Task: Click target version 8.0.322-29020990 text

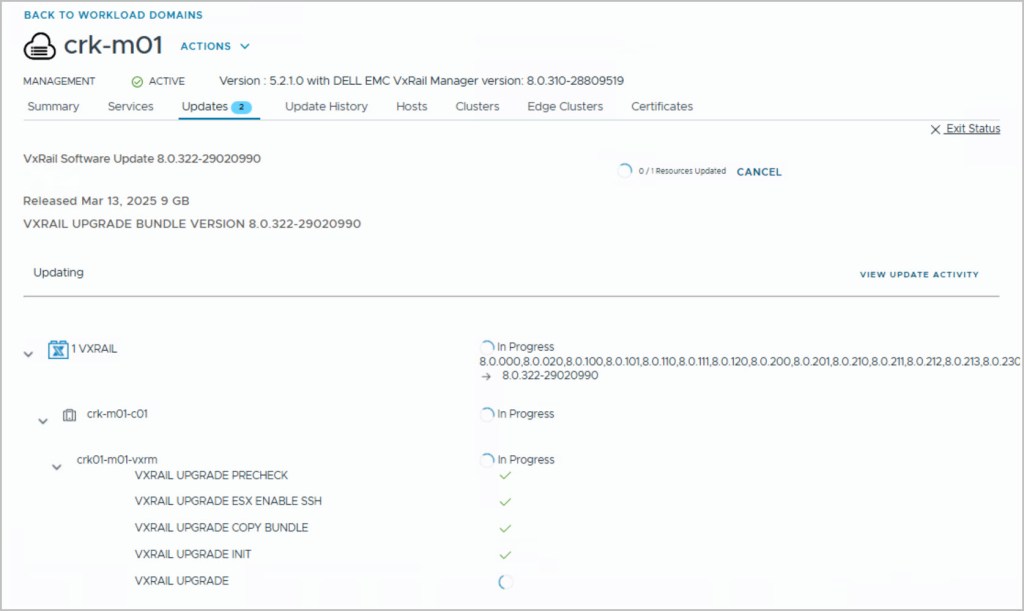Action: point(550,375)
